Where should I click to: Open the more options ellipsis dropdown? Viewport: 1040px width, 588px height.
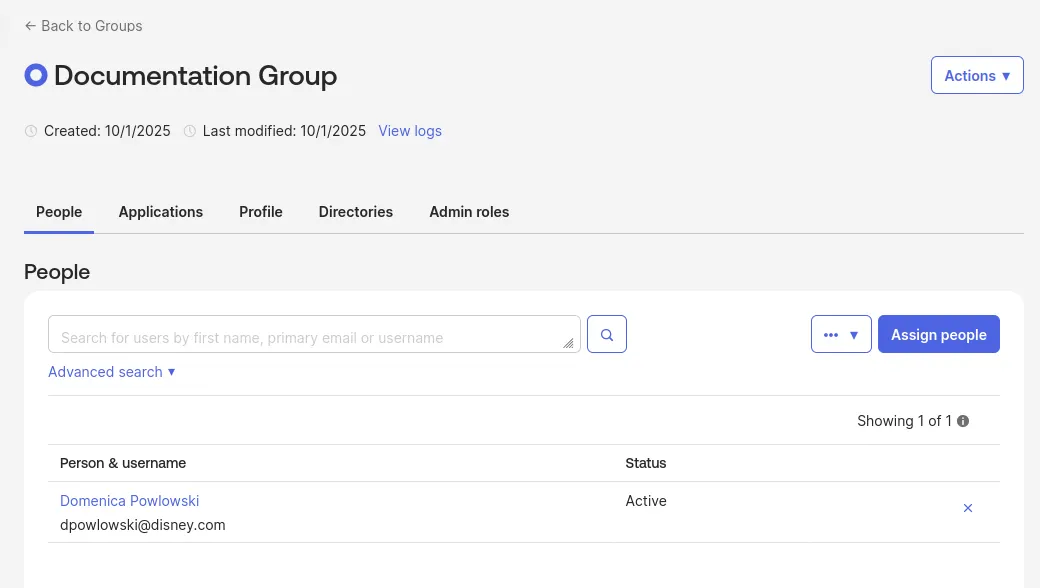tap(841, 334)
